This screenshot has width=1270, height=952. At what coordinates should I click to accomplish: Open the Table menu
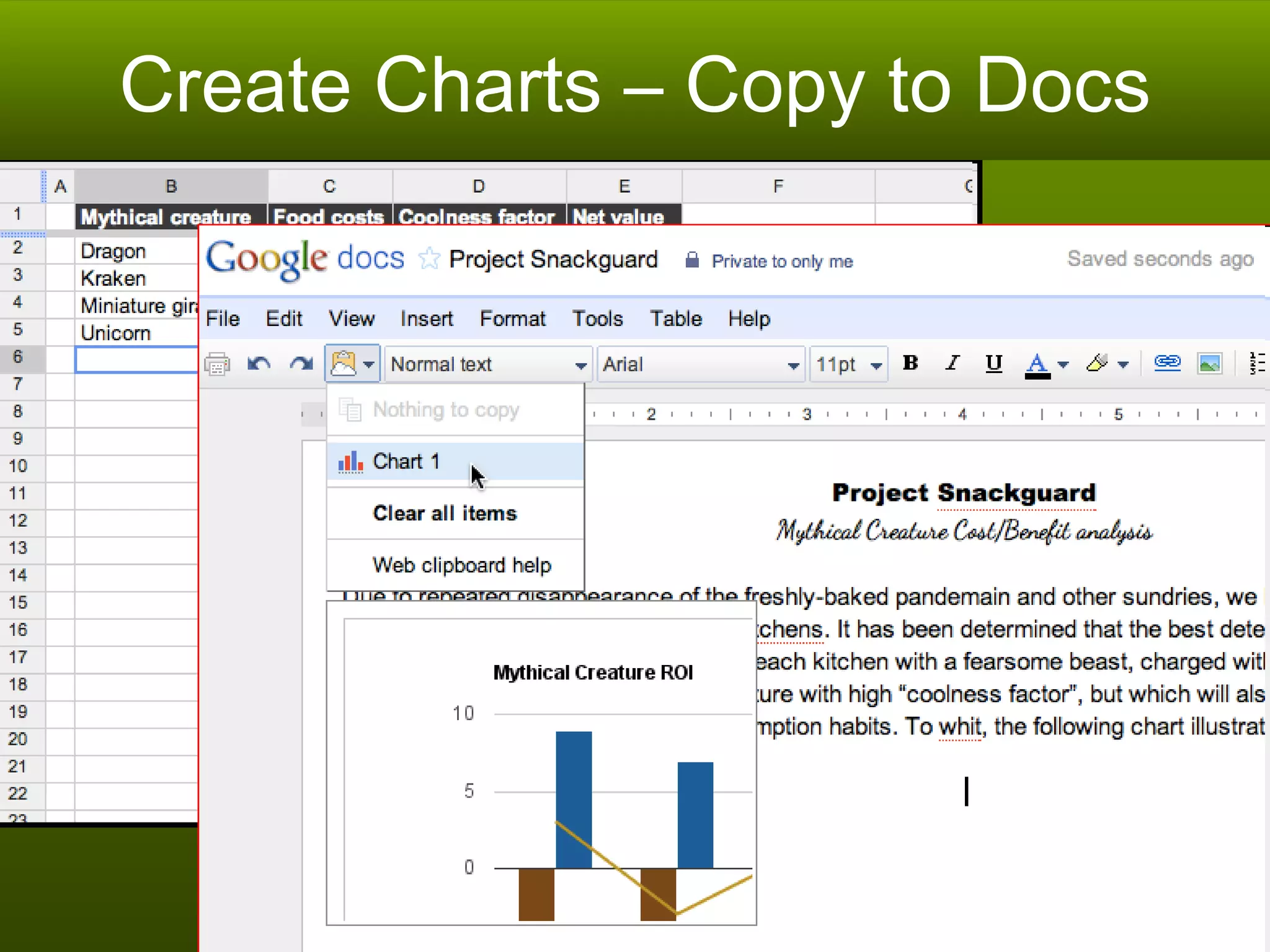point(676,319)
